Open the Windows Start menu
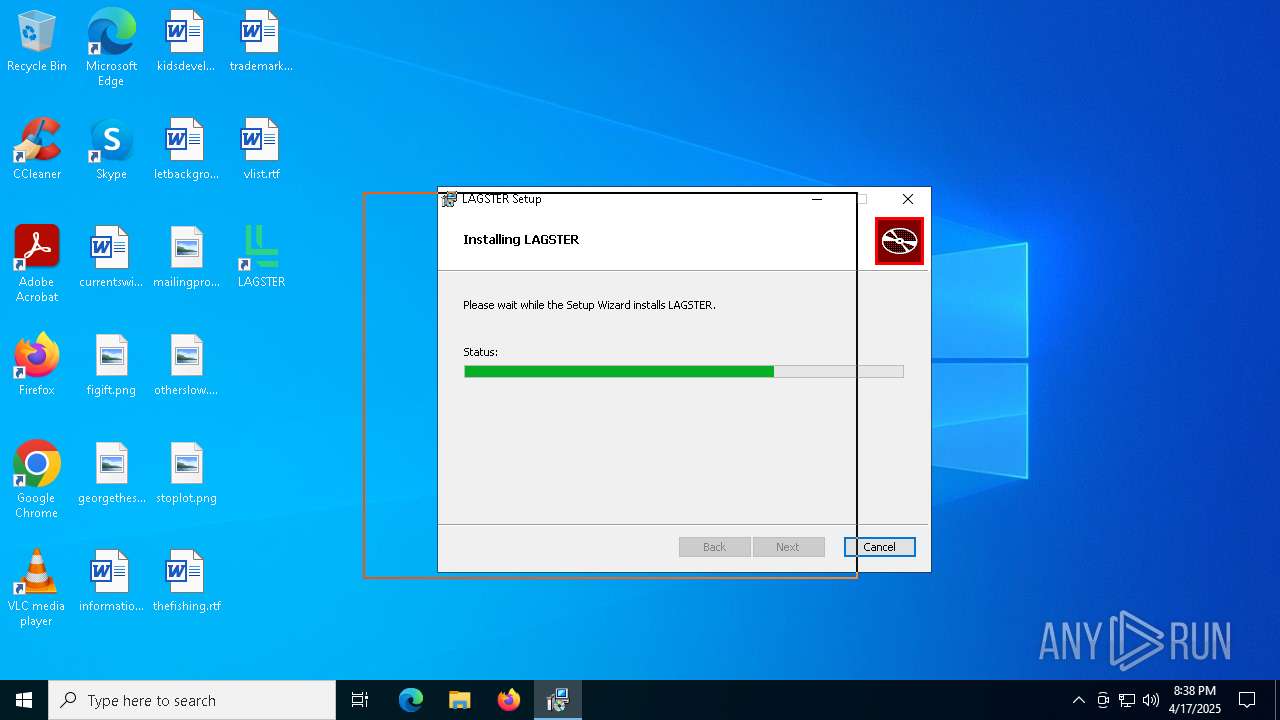 point(24,700)
